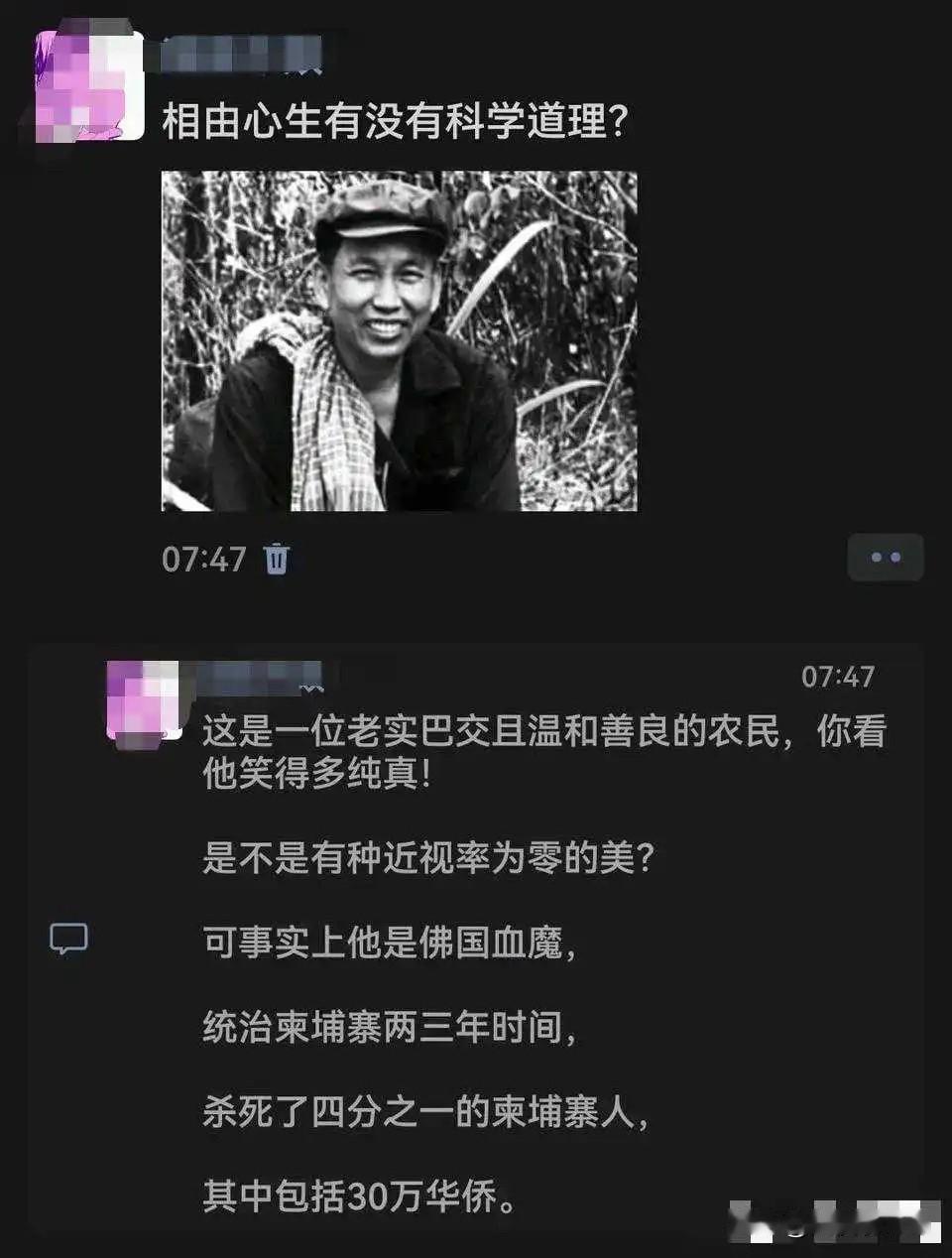Image resolution: width=952 pixels, height=1258 pixels.
Task: Click the post title 相由心生有没有科学道理?
Action: click(x=395, y=122)
